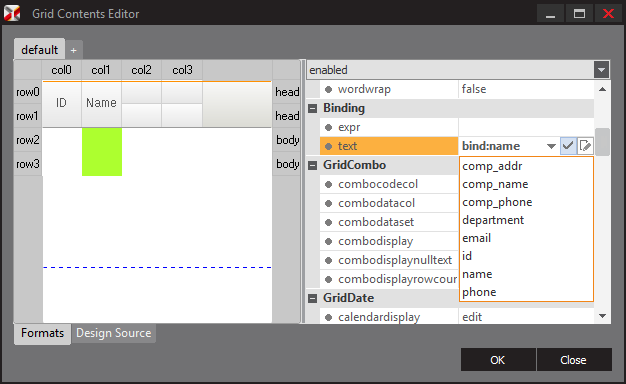This screenshot has width=626, height=384.
Task: Select email in the column list
Action: [476, 238]
